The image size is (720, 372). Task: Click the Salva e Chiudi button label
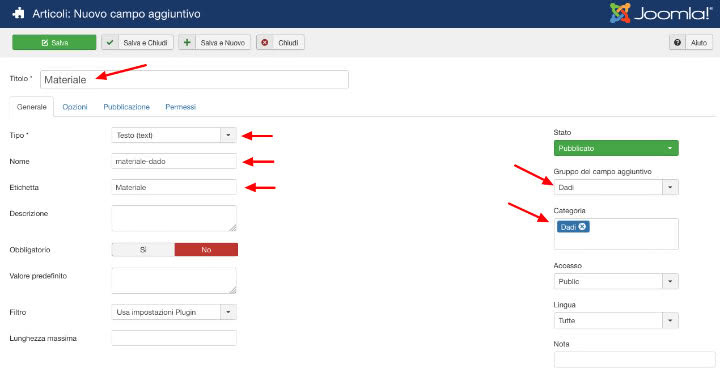(x=146, y=43)
